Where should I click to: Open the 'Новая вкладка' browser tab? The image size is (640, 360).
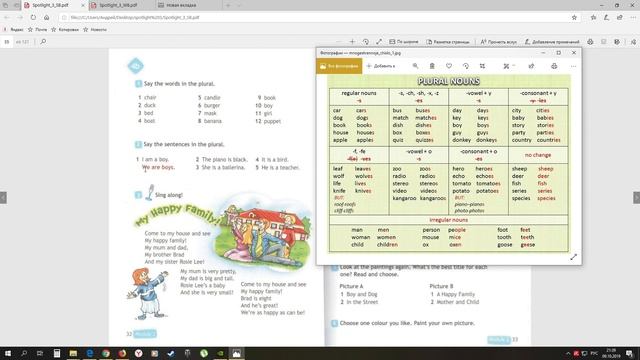click(182, 5)
